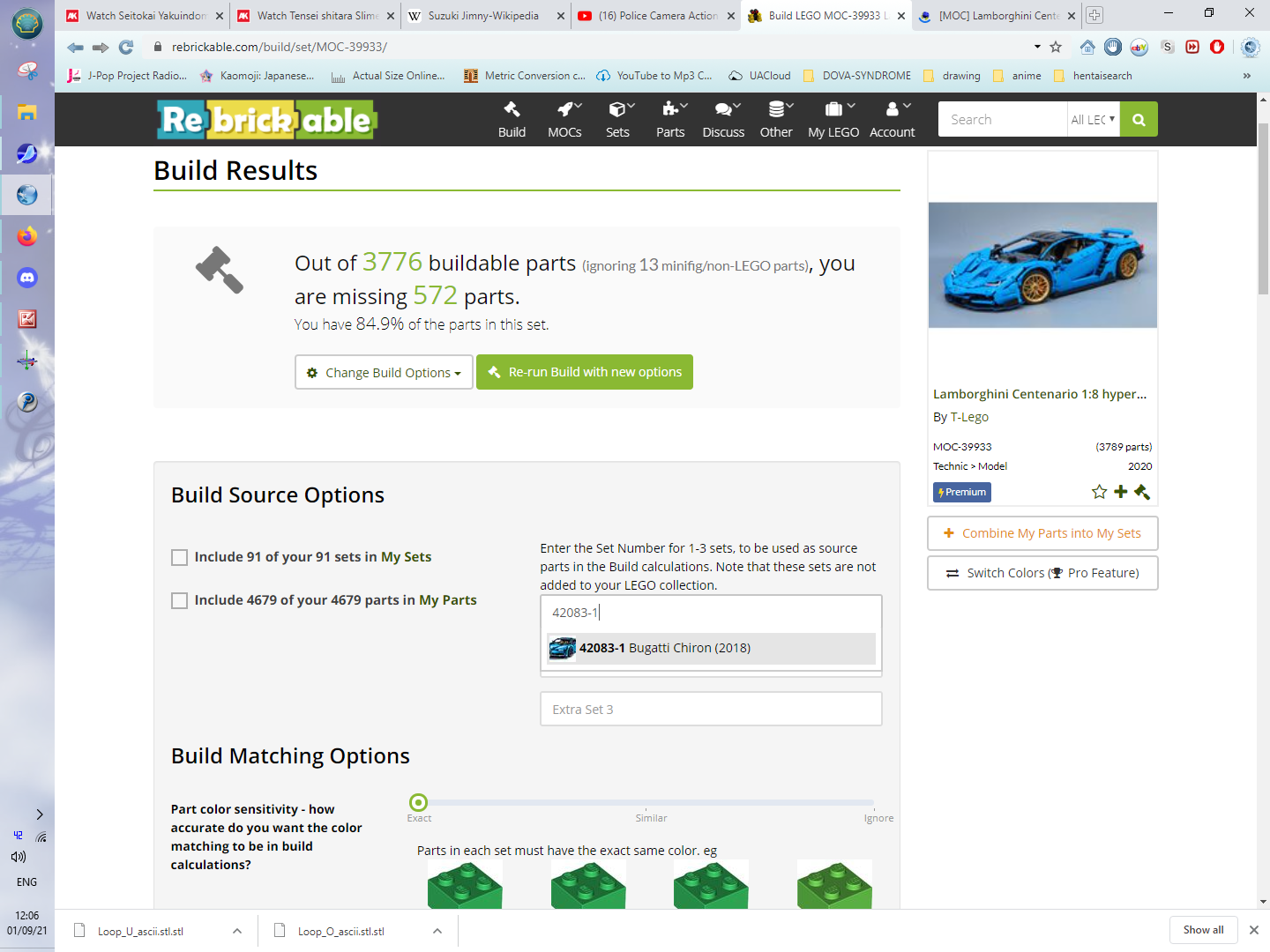
Task: Favorite the MOC with the star outline icon
Action: pyautogui.click(x=1099, y=492)
